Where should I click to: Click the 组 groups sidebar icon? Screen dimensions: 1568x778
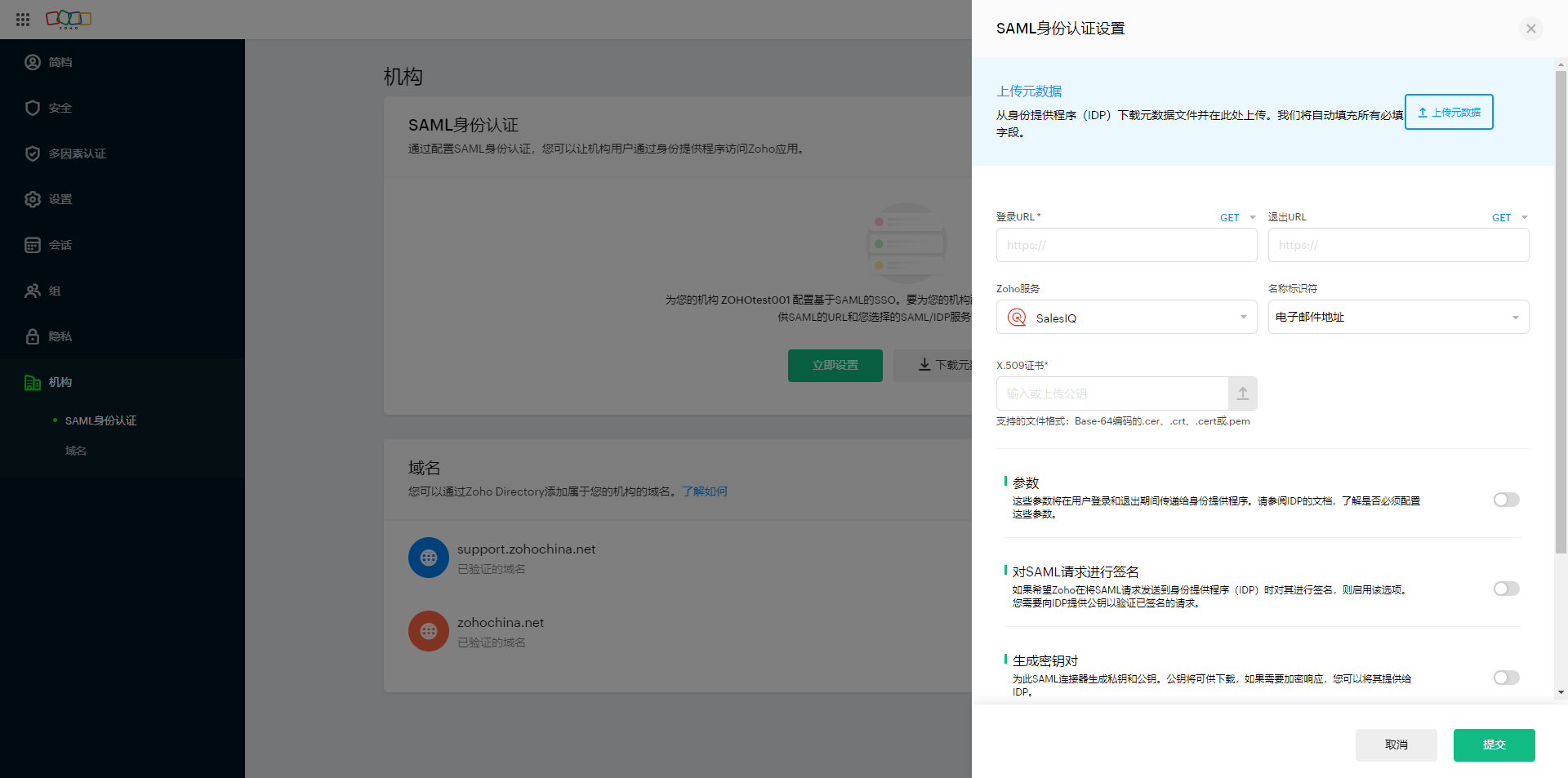pos(33,291)
